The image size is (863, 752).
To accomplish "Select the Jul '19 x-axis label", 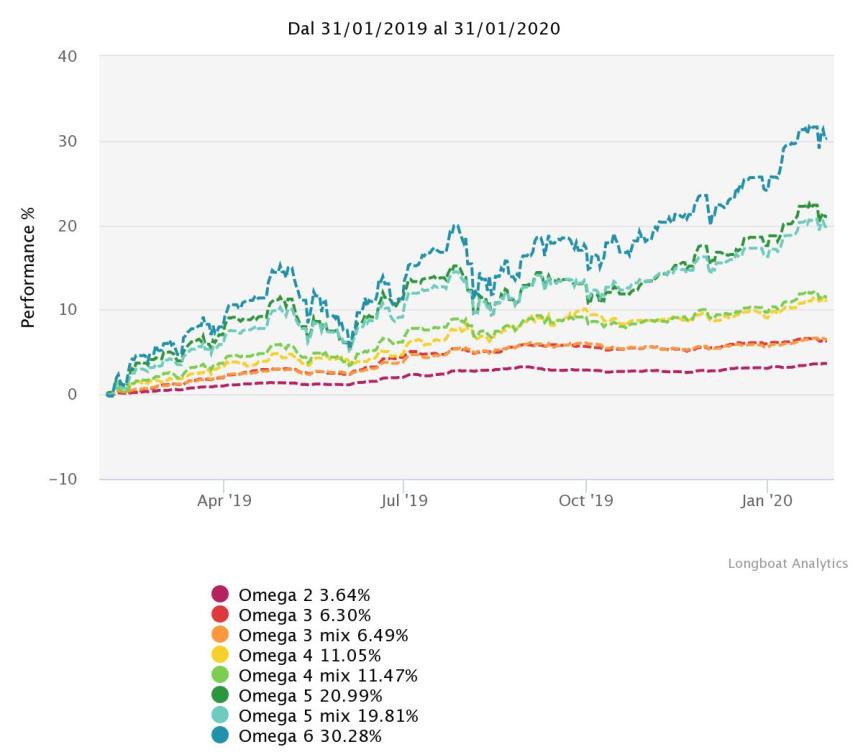I will point(405,499).
